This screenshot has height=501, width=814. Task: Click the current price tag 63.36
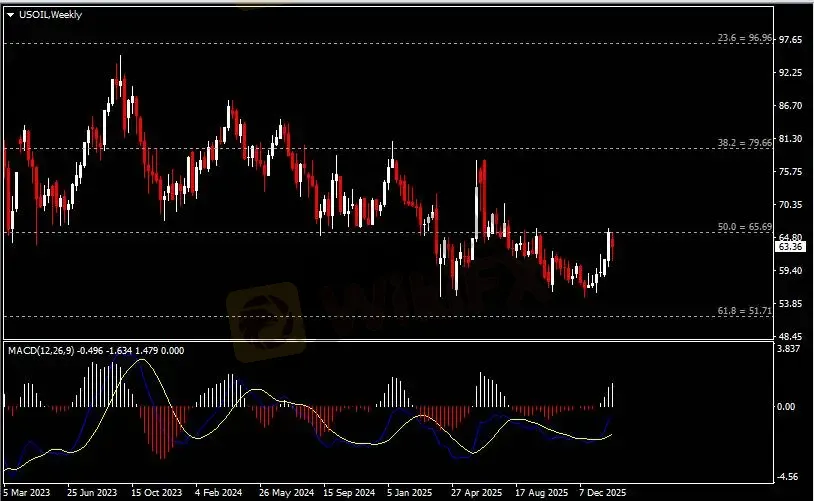coord(791,247)
